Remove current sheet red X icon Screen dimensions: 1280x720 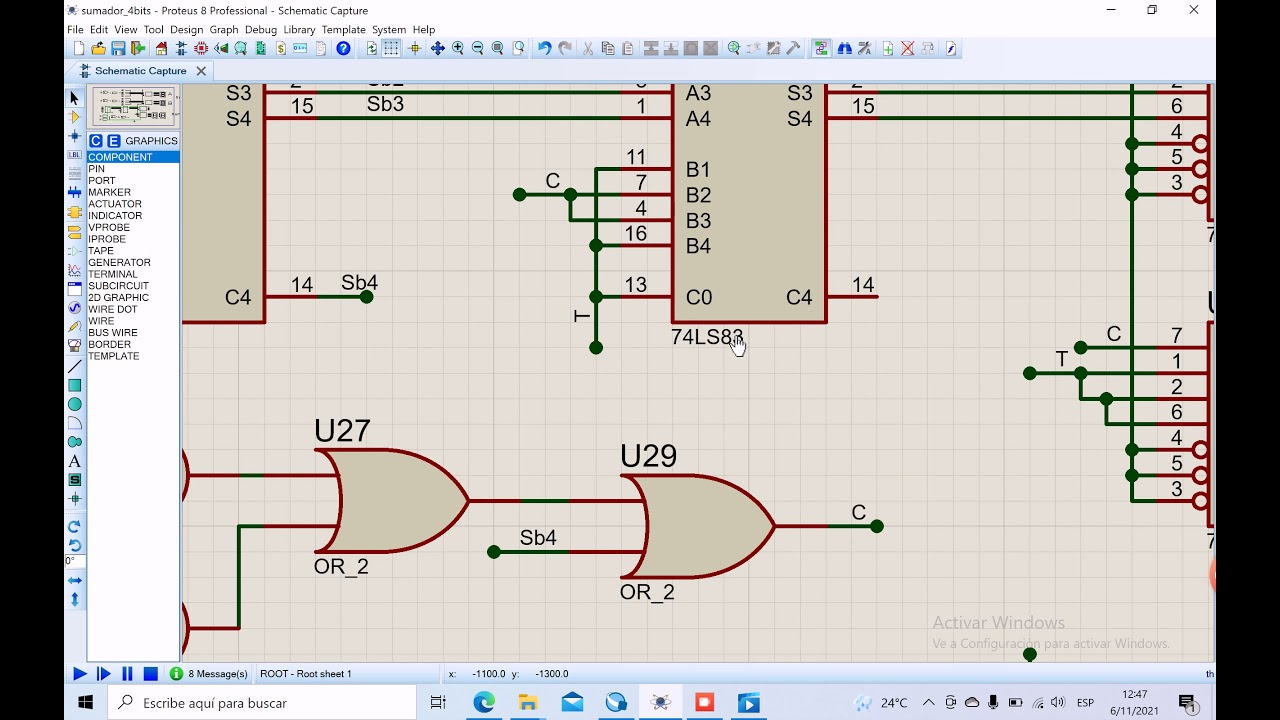pos(907,48)
